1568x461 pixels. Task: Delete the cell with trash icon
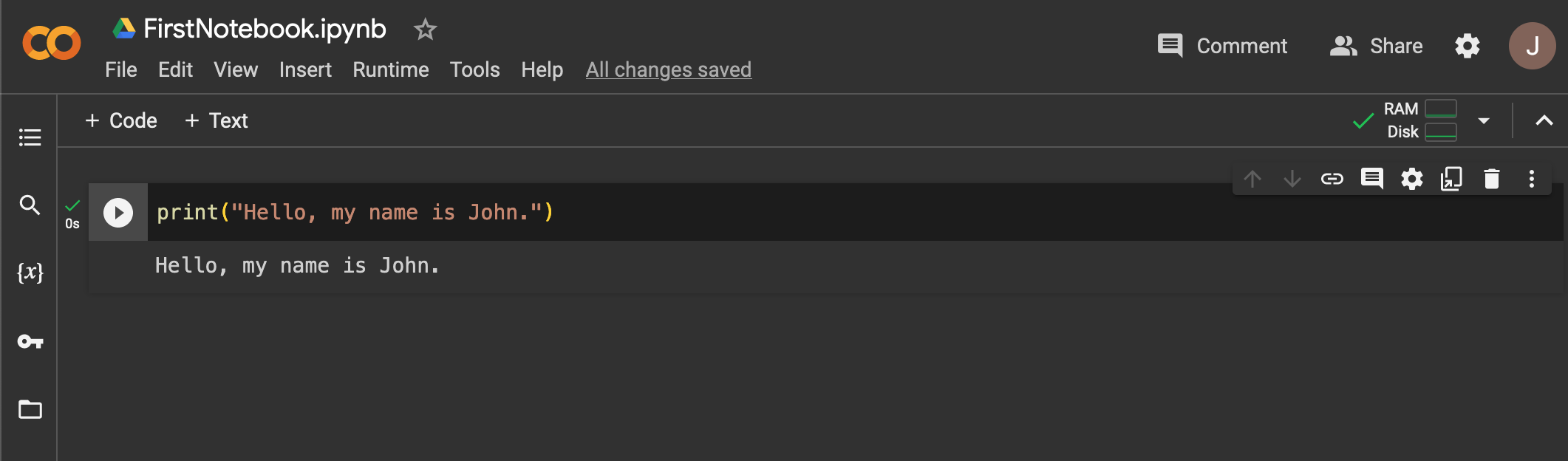(x=1492, y=179)
